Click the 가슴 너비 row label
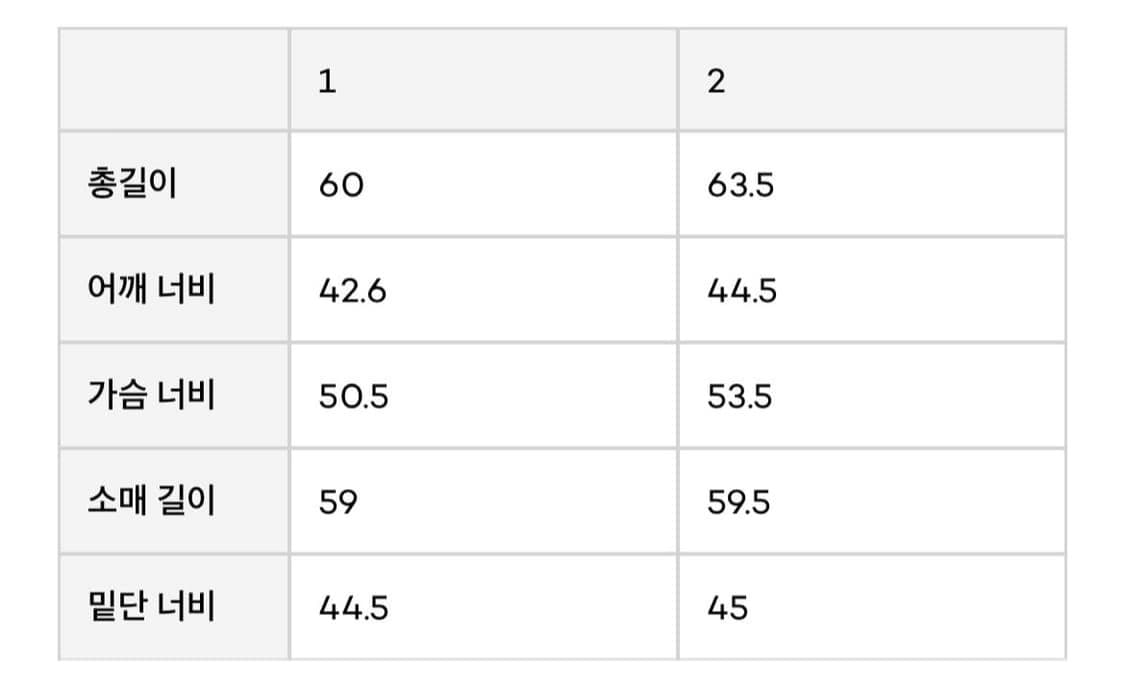Viewport: 1125px width, 699px height. [151, 395]
